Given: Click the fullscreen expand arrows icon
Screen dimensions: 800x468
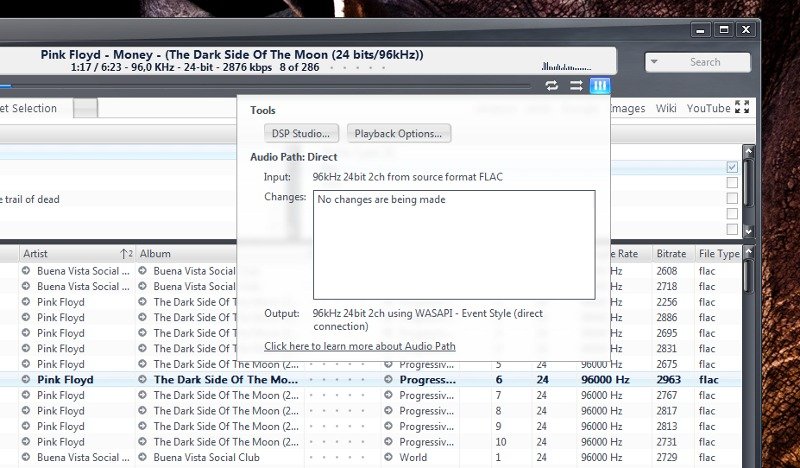Looking at the screenshot, I should pos(742,107).
